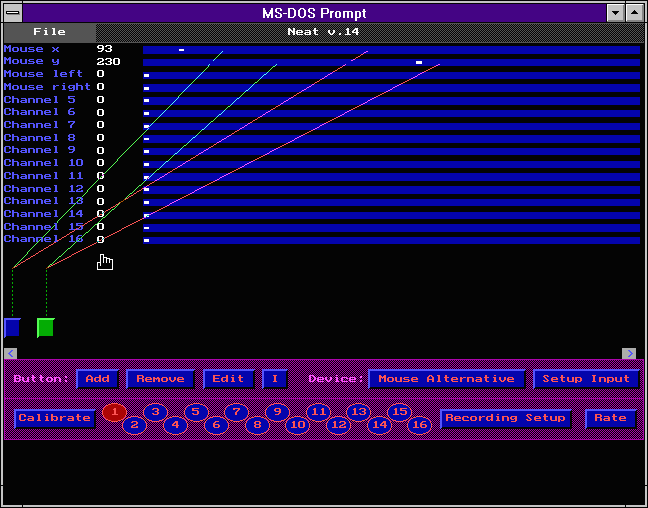Image resolution: width=648 pixels, height=508 pixels.
Task: Select channel circle 8
Action: [257, 425]
